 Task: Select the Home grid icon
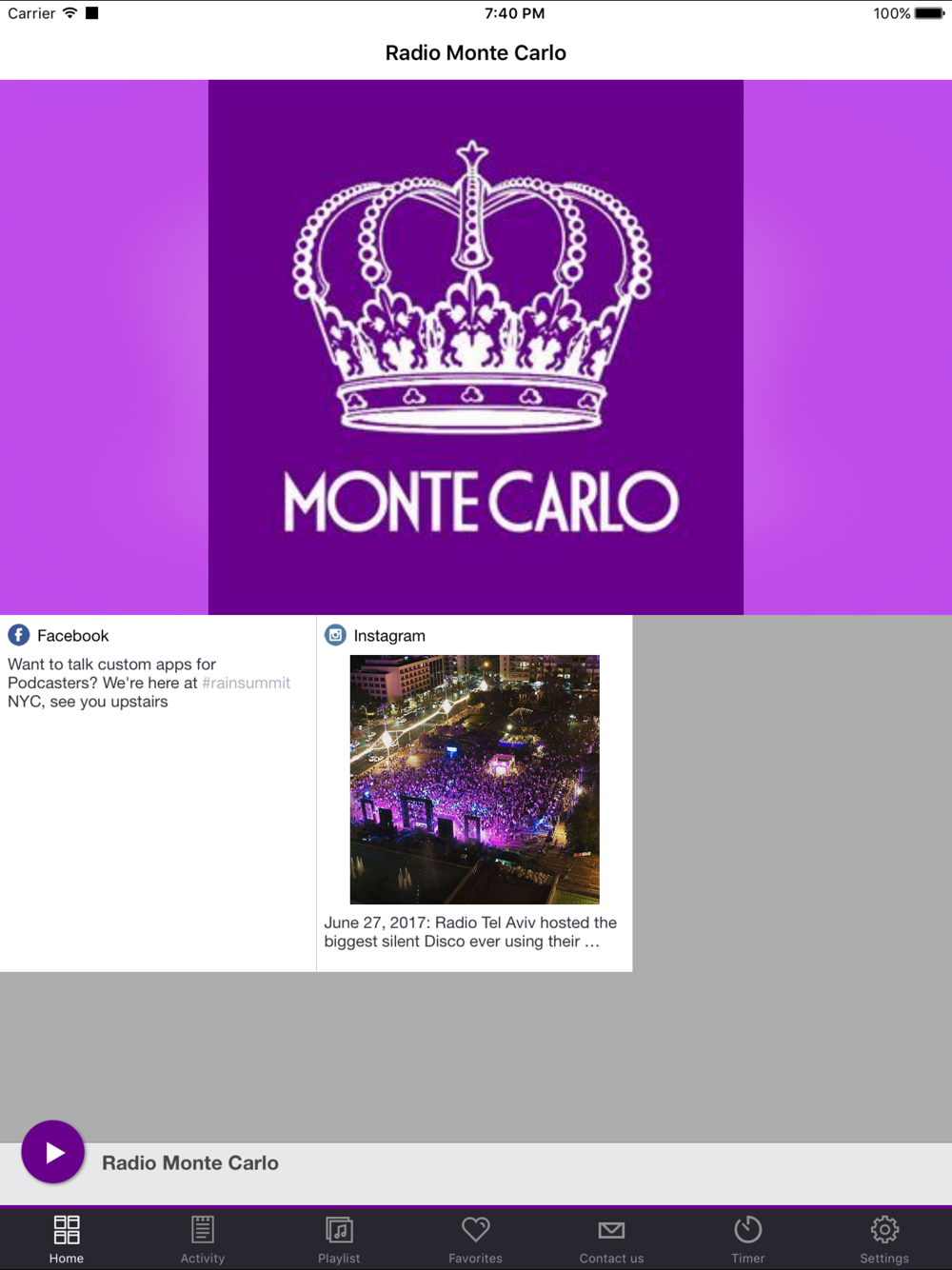coord(67,1229)
